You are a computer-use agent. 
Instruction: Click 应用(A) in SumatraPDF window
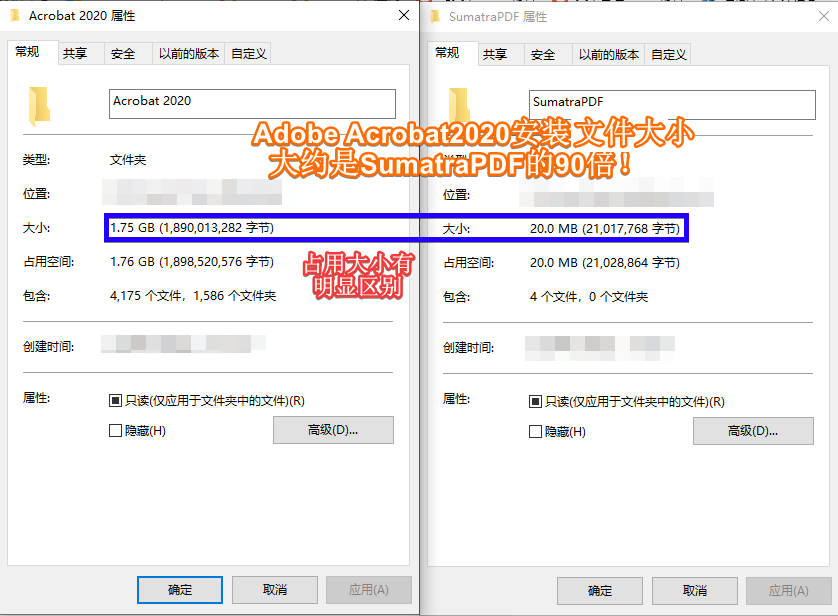(789, 591)
